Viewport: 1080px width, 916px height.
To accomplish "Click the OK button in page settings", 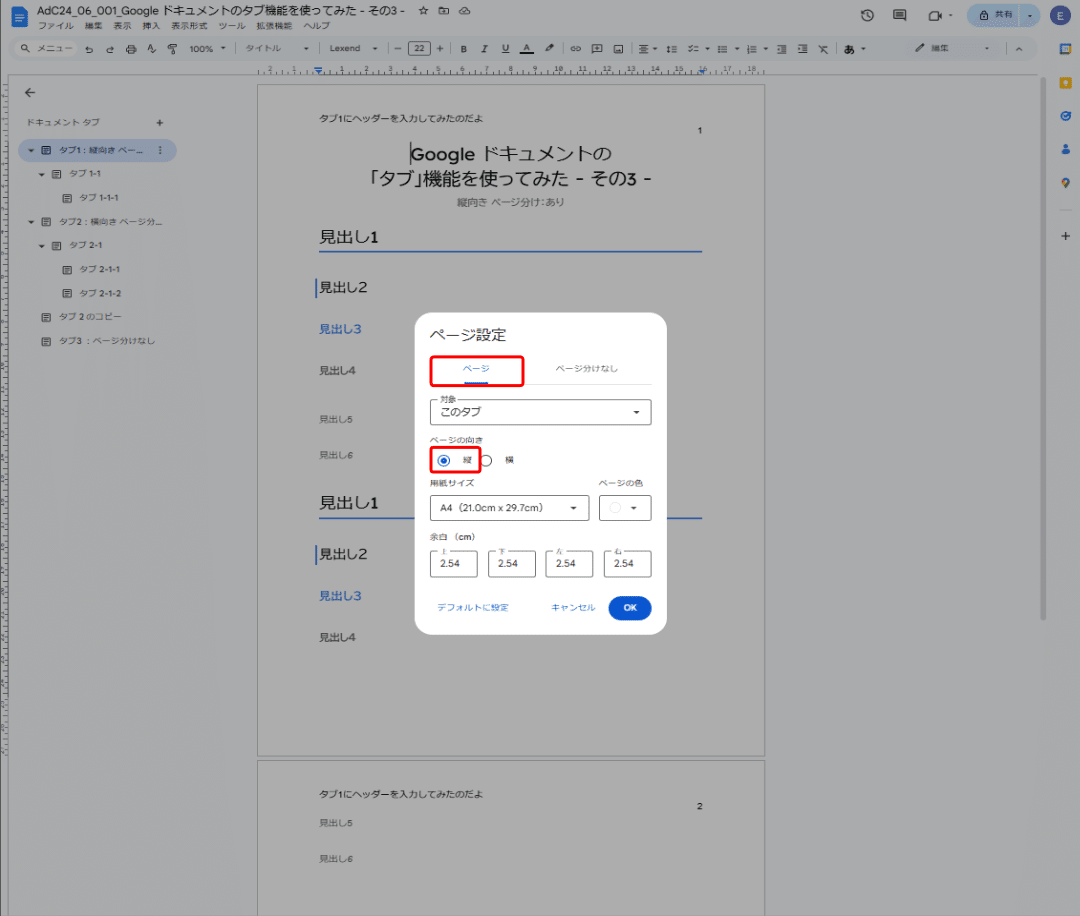I will click(629, 607).
